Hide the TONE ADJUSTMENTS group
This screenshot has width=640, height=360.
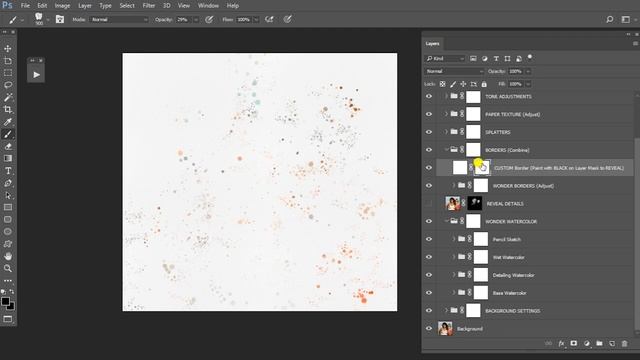tap(429, 97)
